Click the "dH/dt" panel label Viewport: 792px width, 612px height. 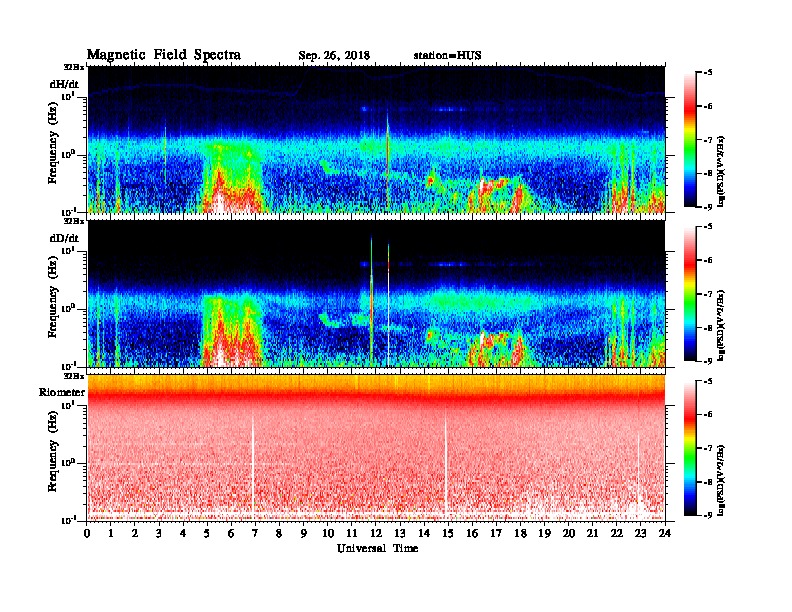(x=64, y=84)
